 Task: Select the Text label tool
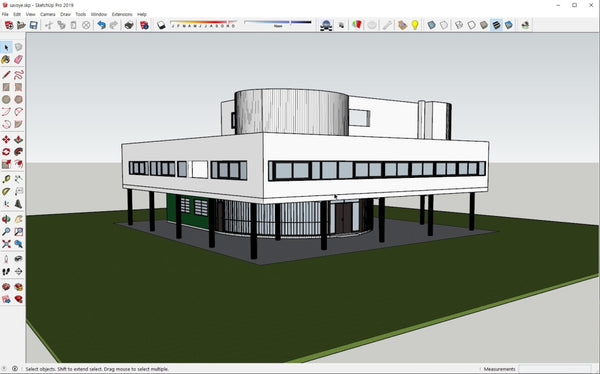(x=18, y=191)
